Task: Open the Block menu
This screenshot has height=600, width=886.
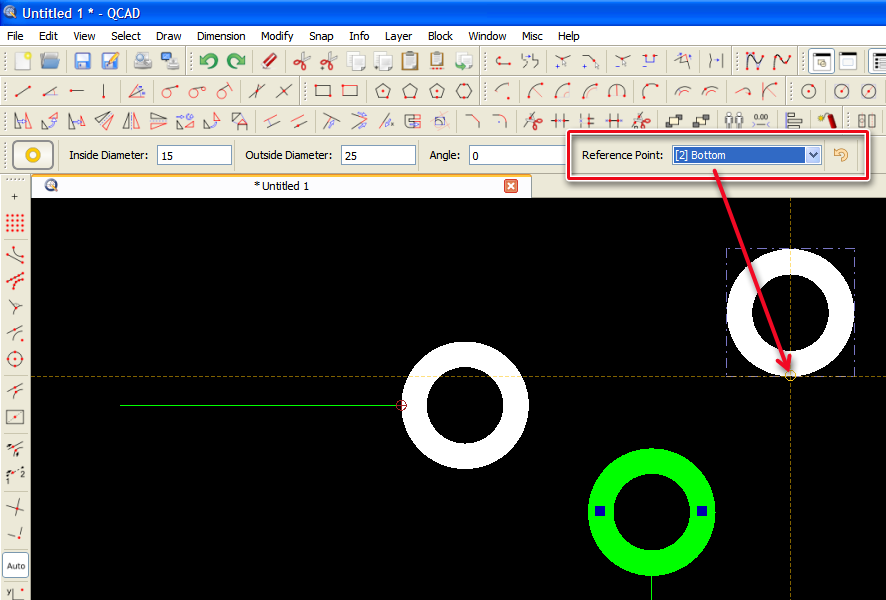Action: click(440, 36)
